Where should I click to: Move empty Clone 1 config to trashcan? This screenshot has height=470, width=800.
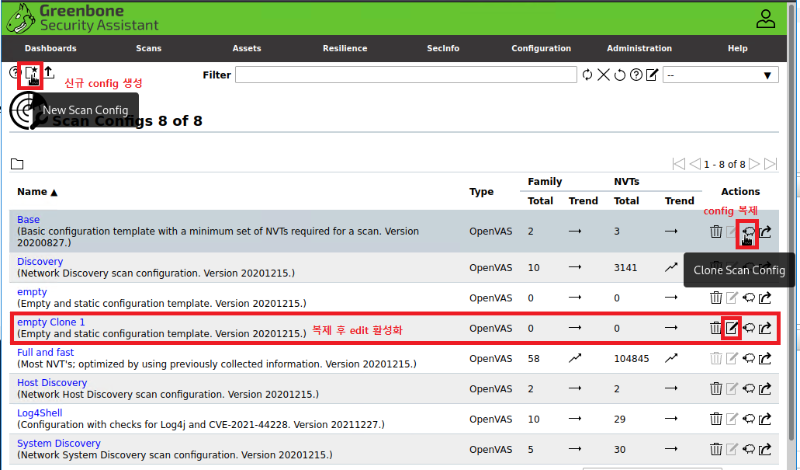[x=716, y=327]
